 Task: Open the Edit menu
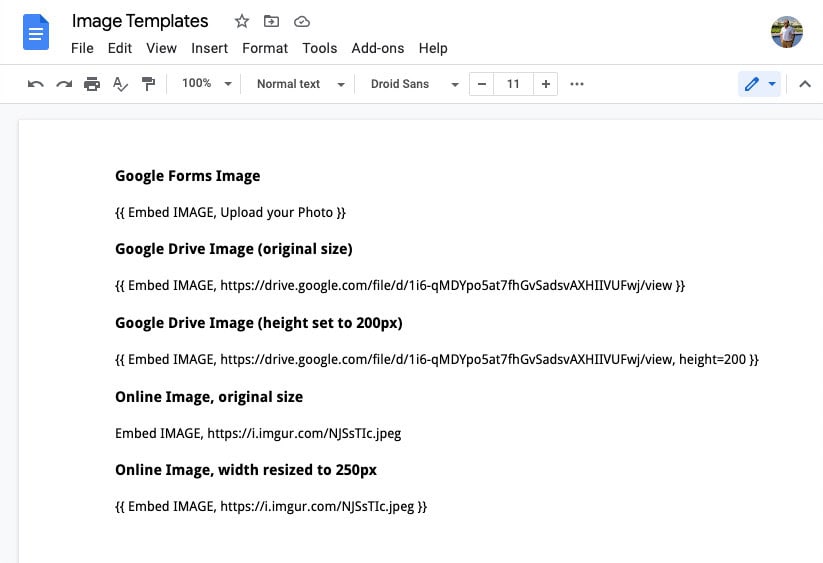pyautogui.click(x=120, y=48)
